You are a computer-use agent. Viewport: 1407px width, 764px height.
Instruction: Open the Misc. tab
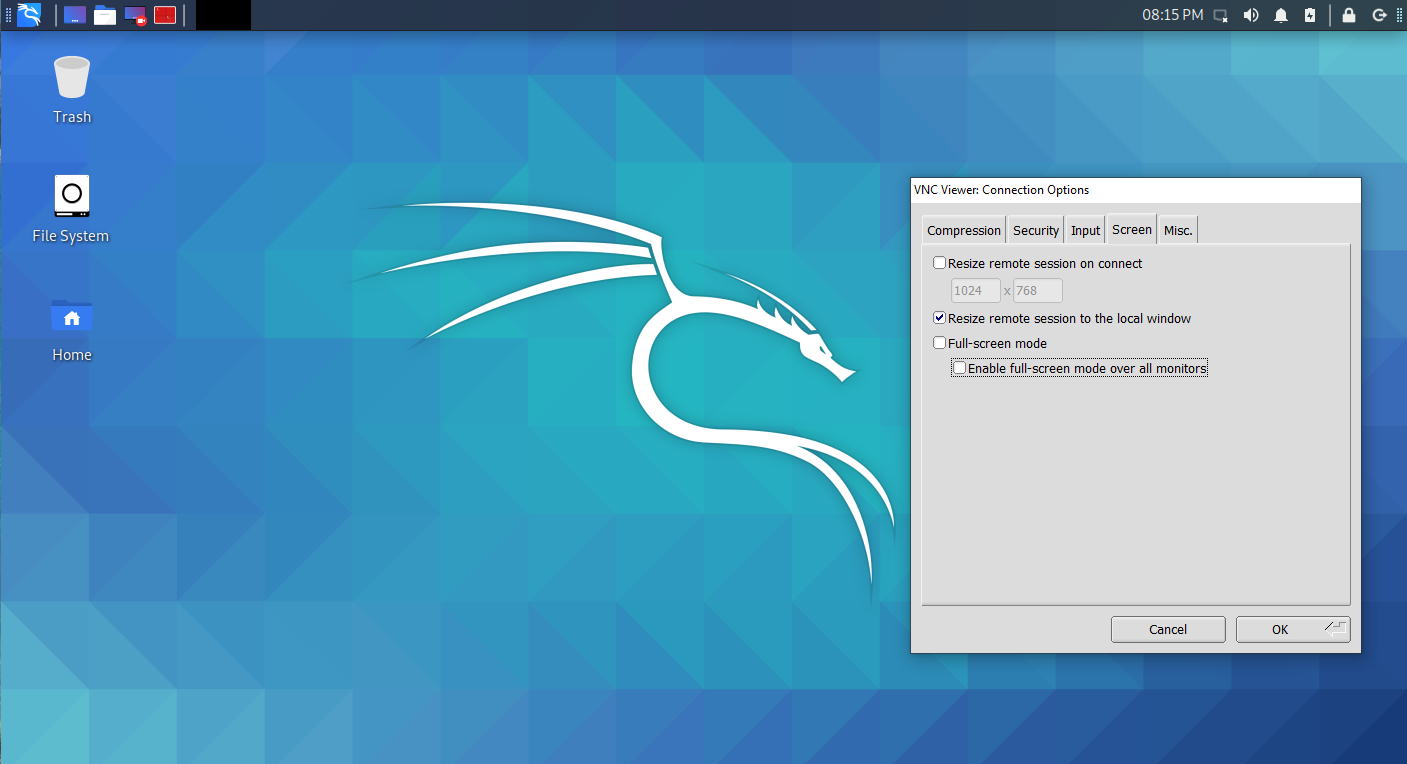[1177, 230]
